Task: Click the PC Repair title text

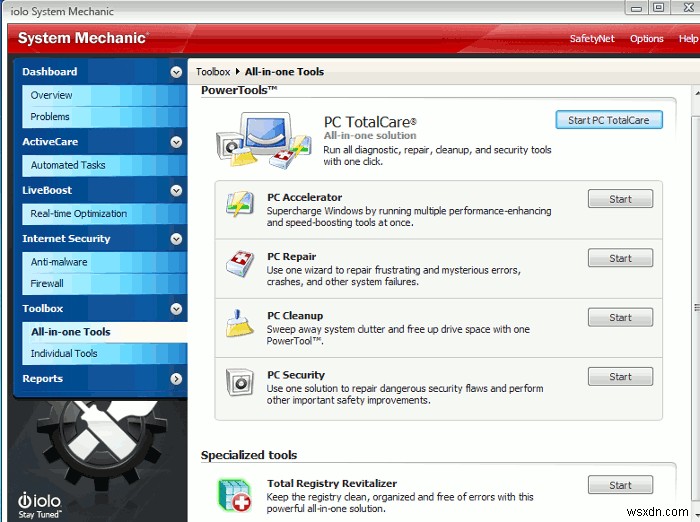Action: [292, 257]
